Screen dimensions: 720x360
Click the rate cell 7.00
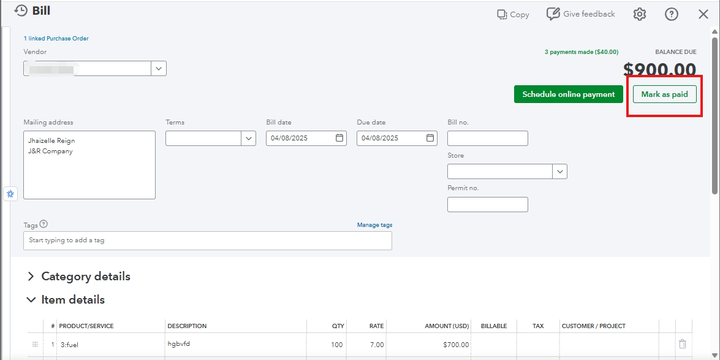[367, 344]
